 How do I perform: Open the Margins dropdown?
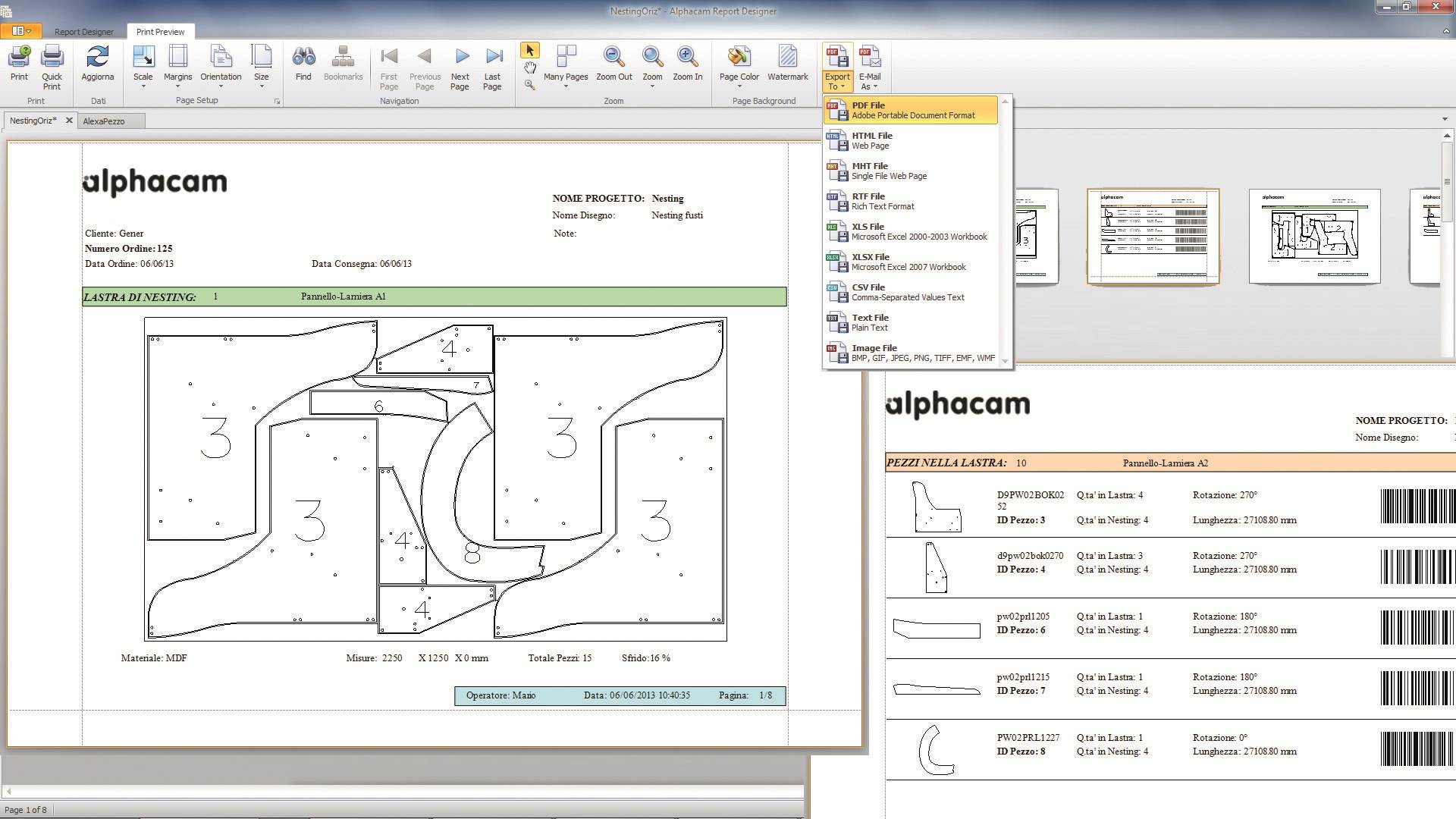177,67
